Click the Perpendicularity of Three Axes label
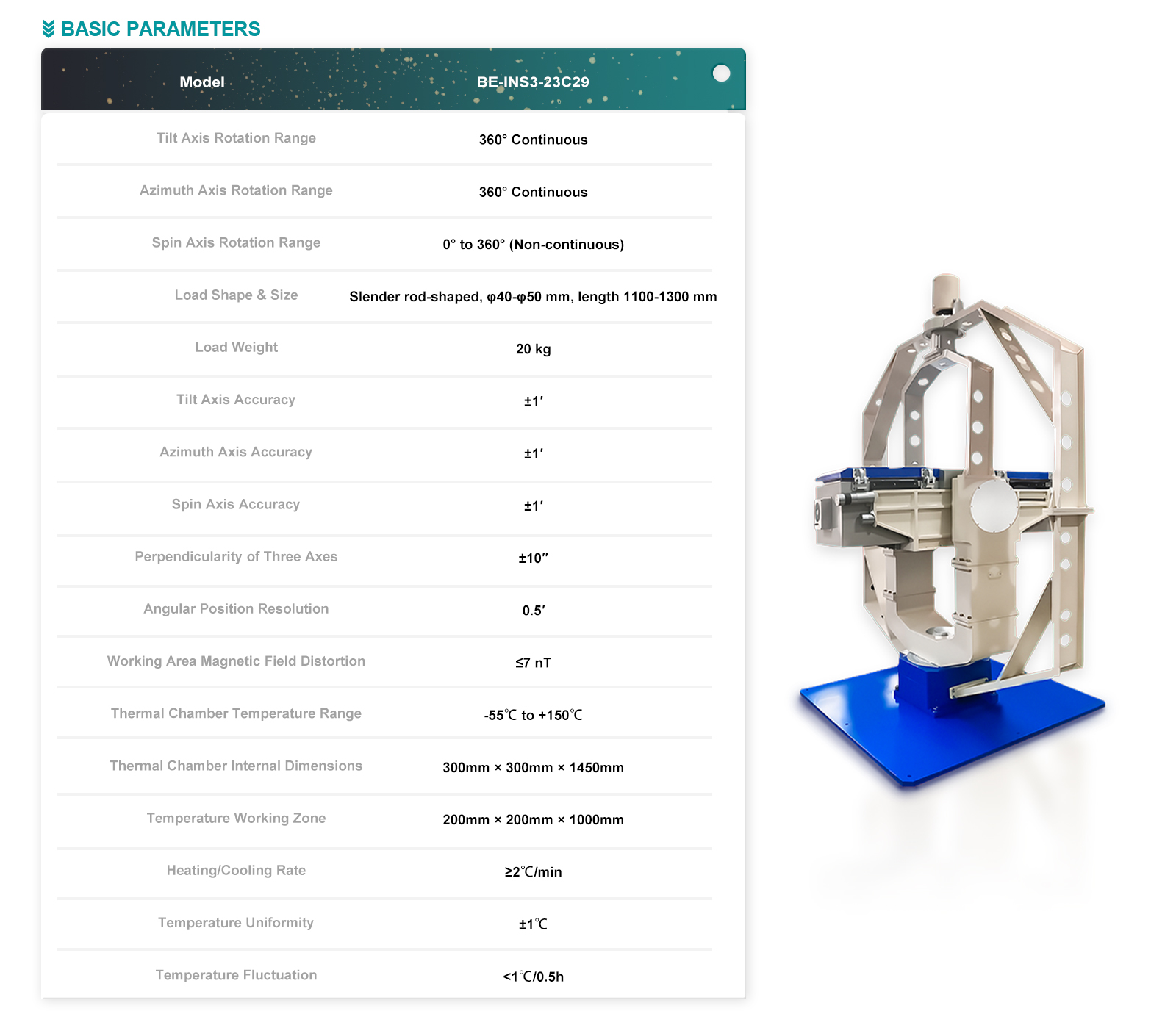 coord(236,557)
